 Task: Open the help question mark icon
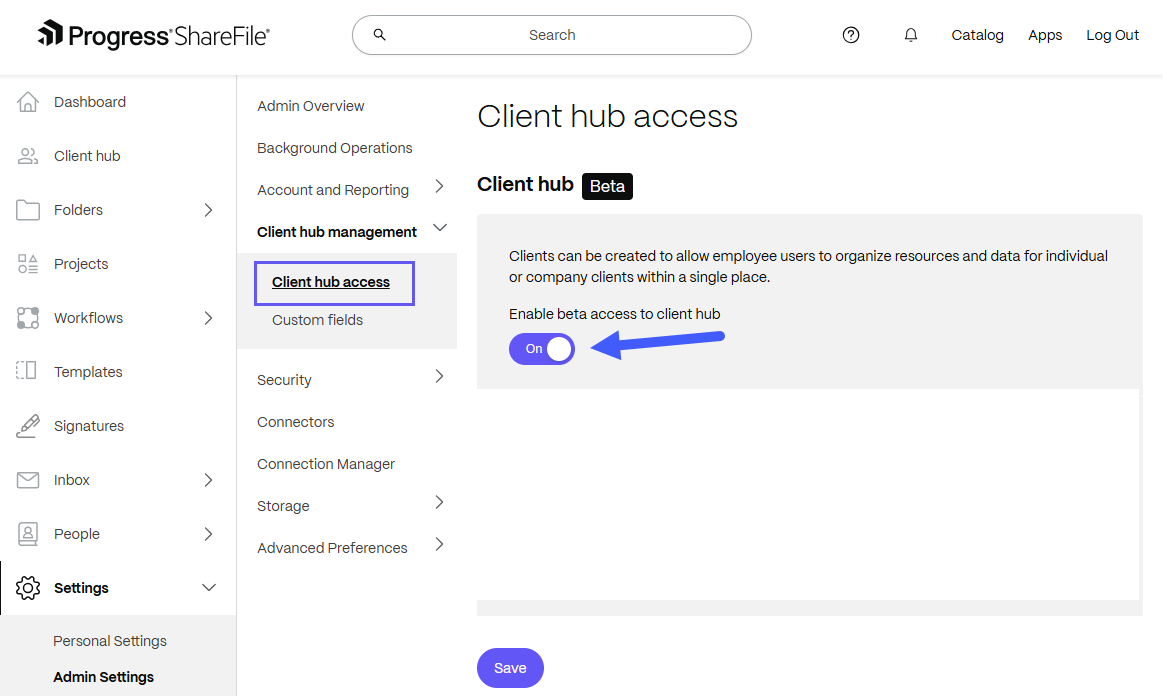[851, 35]
